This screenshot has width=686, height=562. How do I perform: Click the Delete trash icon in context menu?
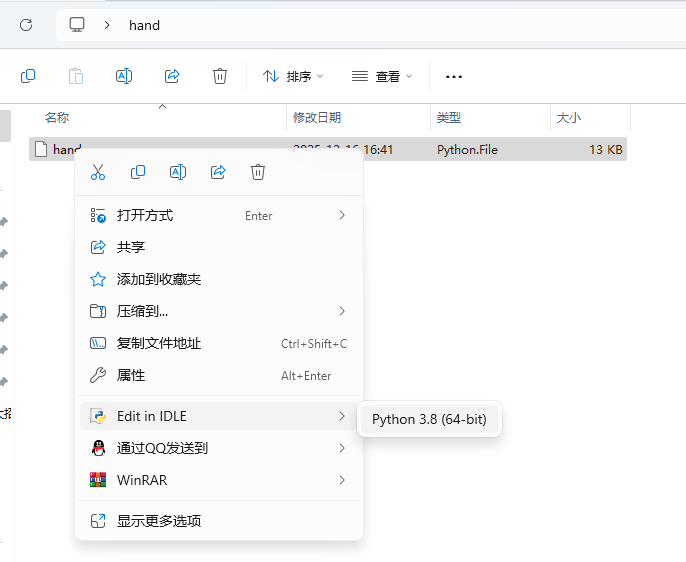(x=258, y=172)
